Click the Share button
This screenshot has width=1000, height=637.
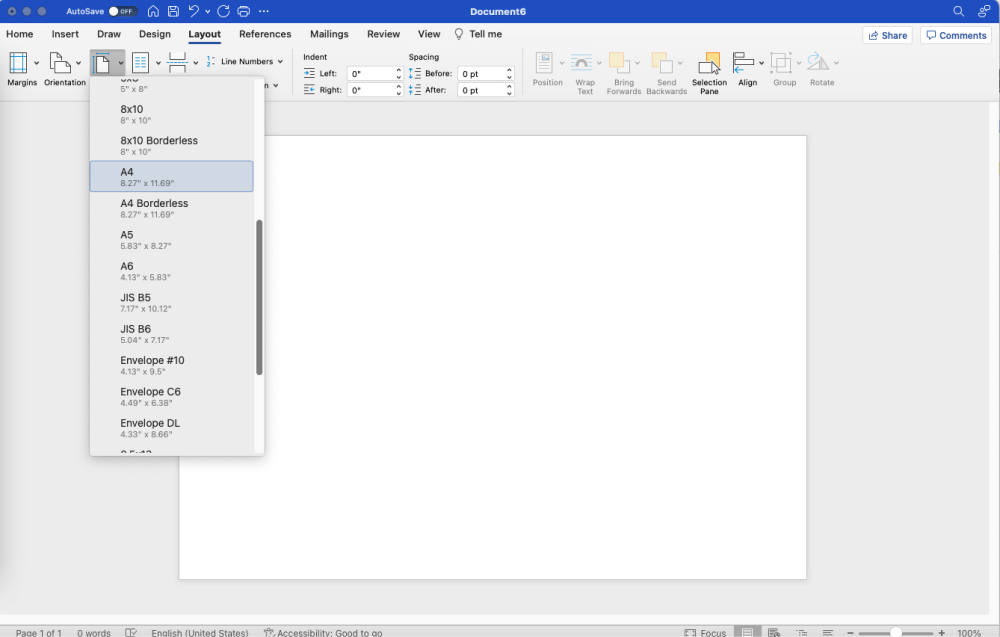[887, 34]
